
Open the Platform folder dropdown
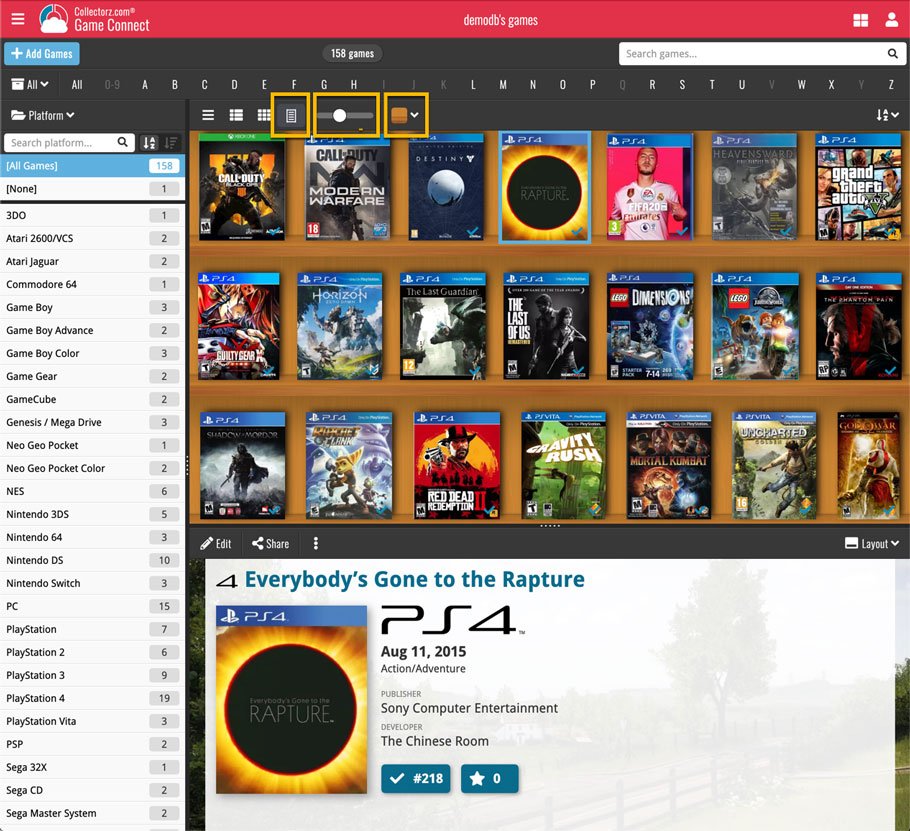coord(43,115)
